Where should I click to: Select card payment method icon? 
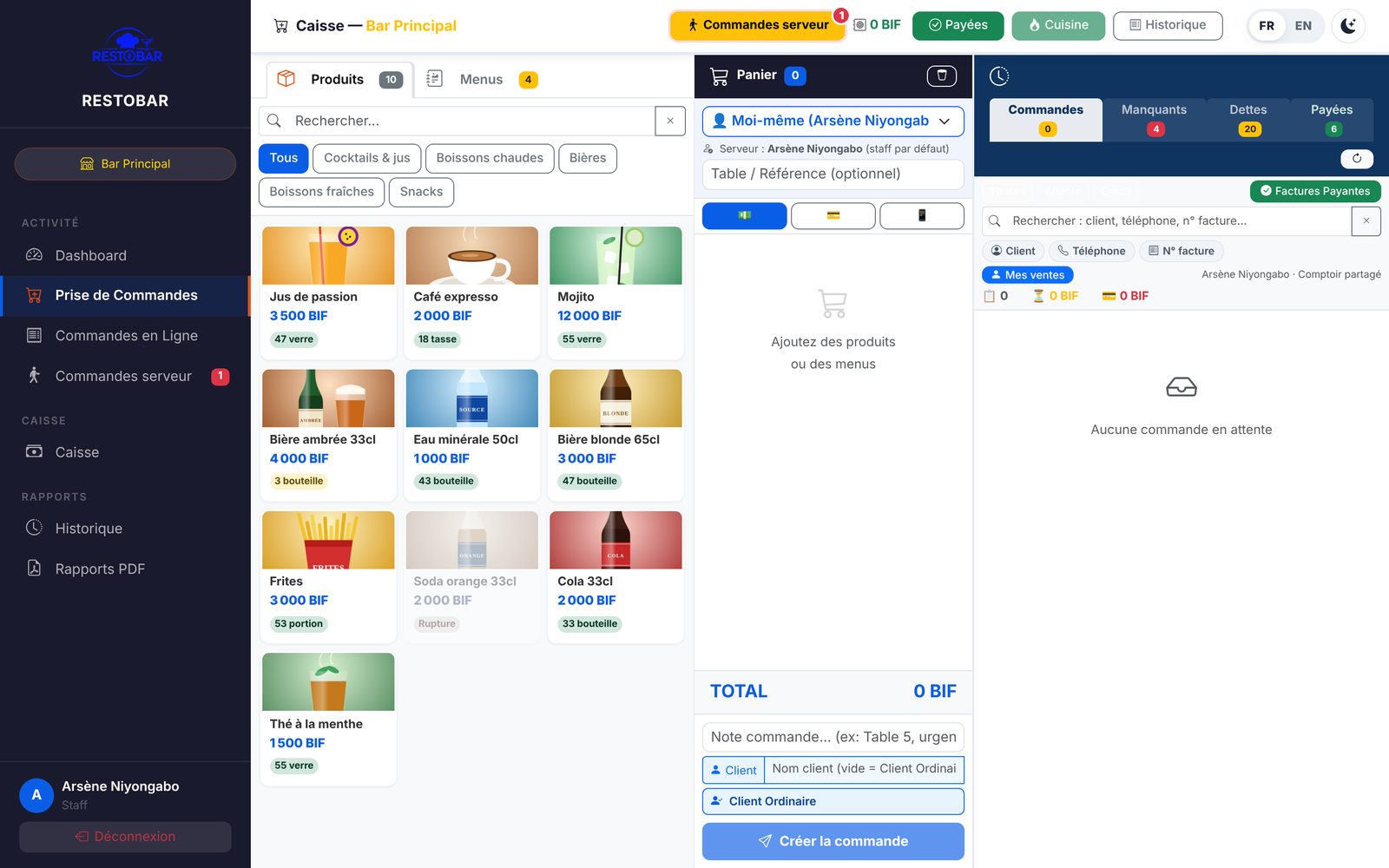(833, 215)
